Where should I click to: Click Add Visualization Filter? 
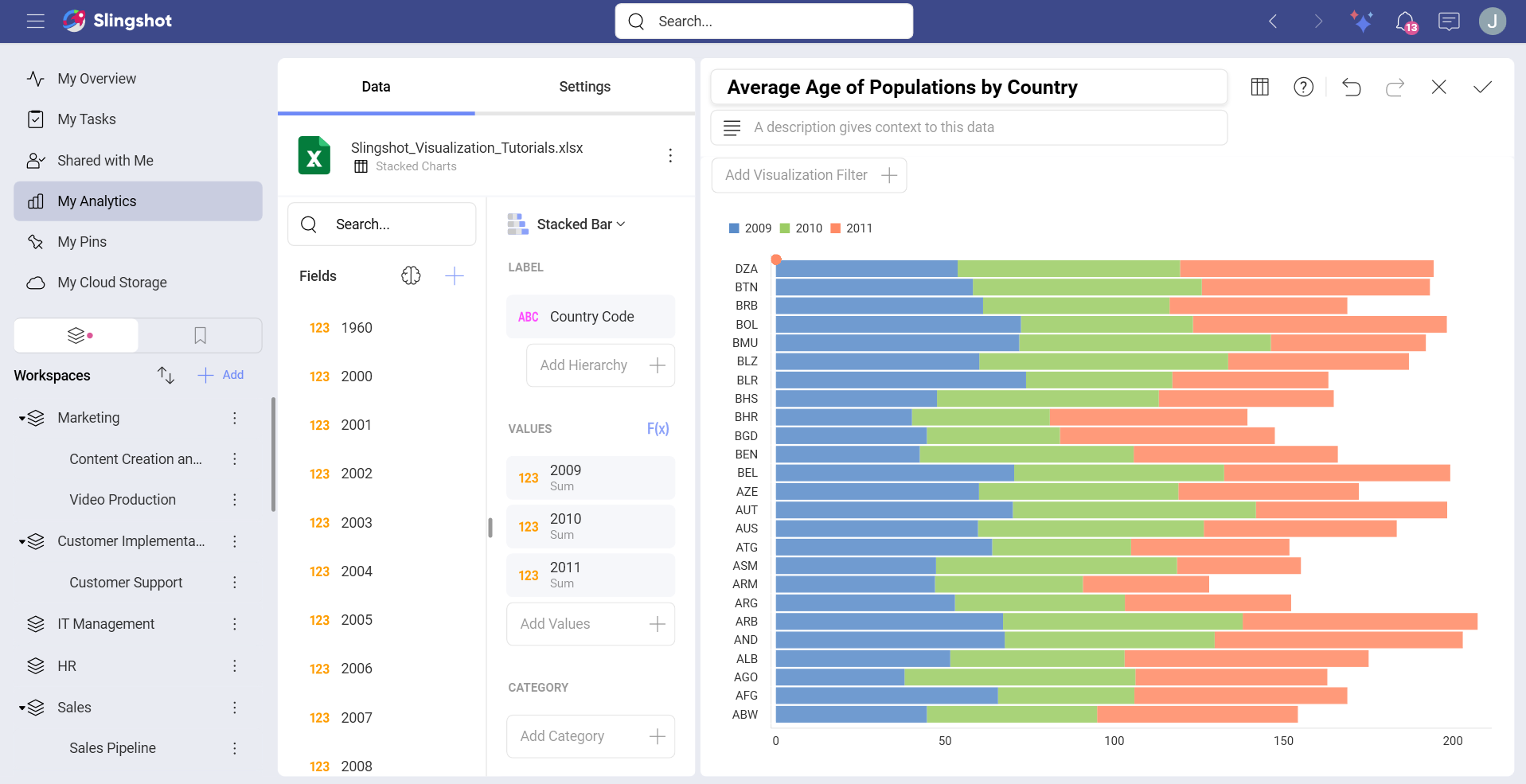tap(809, 175)
